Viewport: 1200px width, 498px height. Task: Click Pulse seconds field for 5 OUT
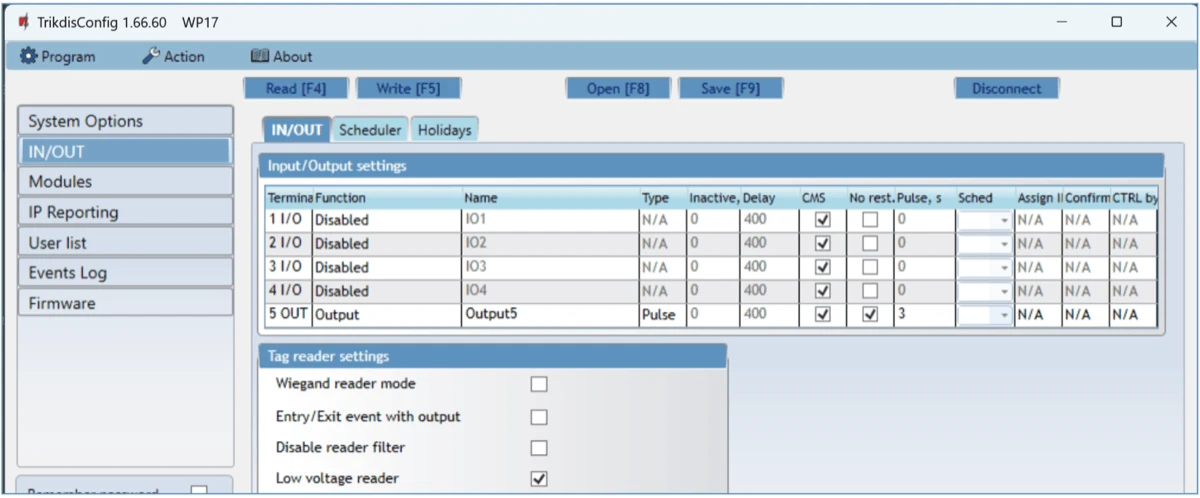[923, 315]
